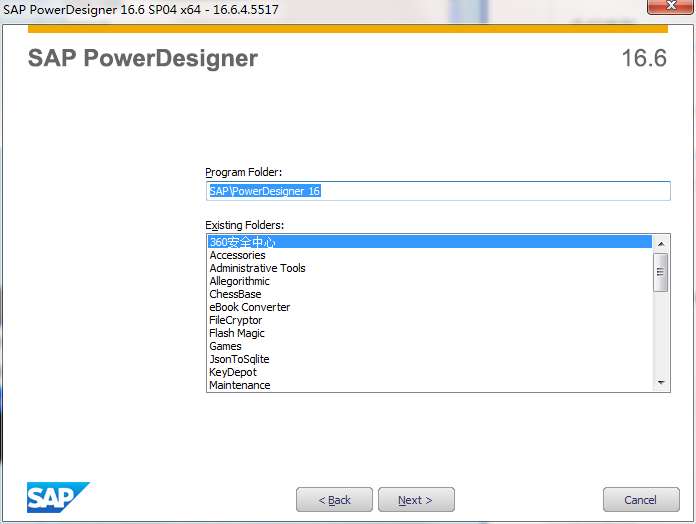Choose the Maintenance folder

point(239,385)
